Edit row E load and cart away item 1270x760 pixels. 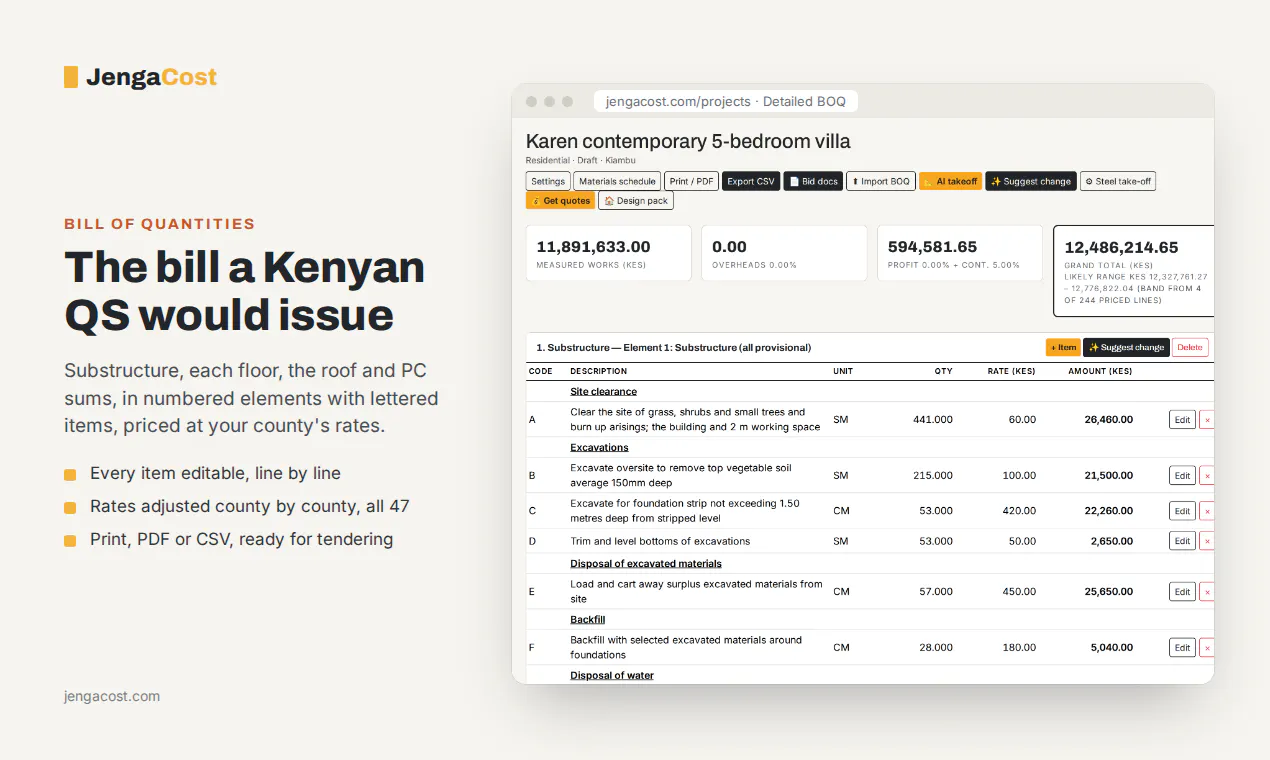pos(1182,591)
